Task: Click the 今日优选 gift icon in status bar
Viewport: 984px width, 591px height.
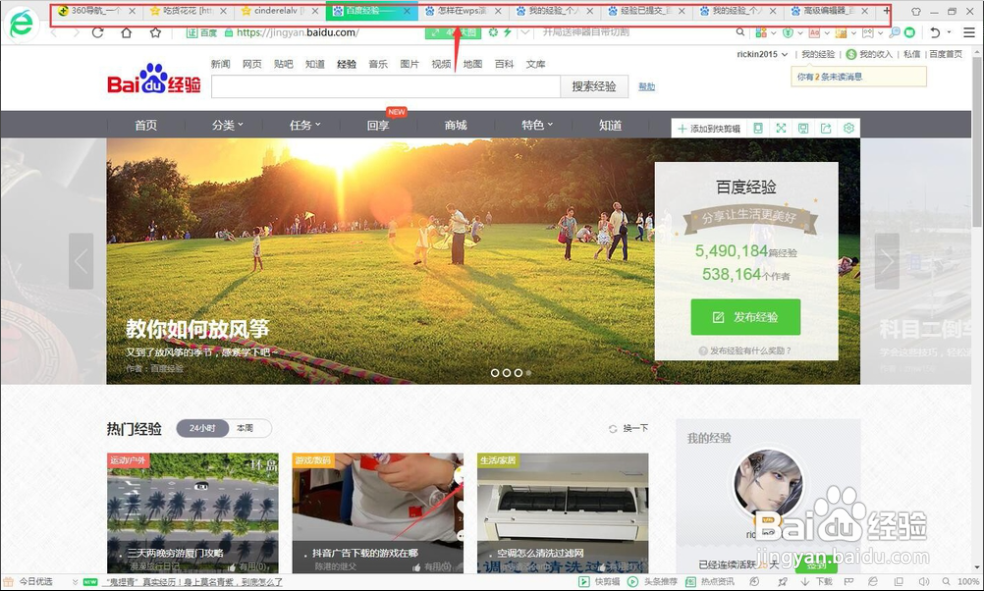Action: pyautogui.click(x=9, y=582)
